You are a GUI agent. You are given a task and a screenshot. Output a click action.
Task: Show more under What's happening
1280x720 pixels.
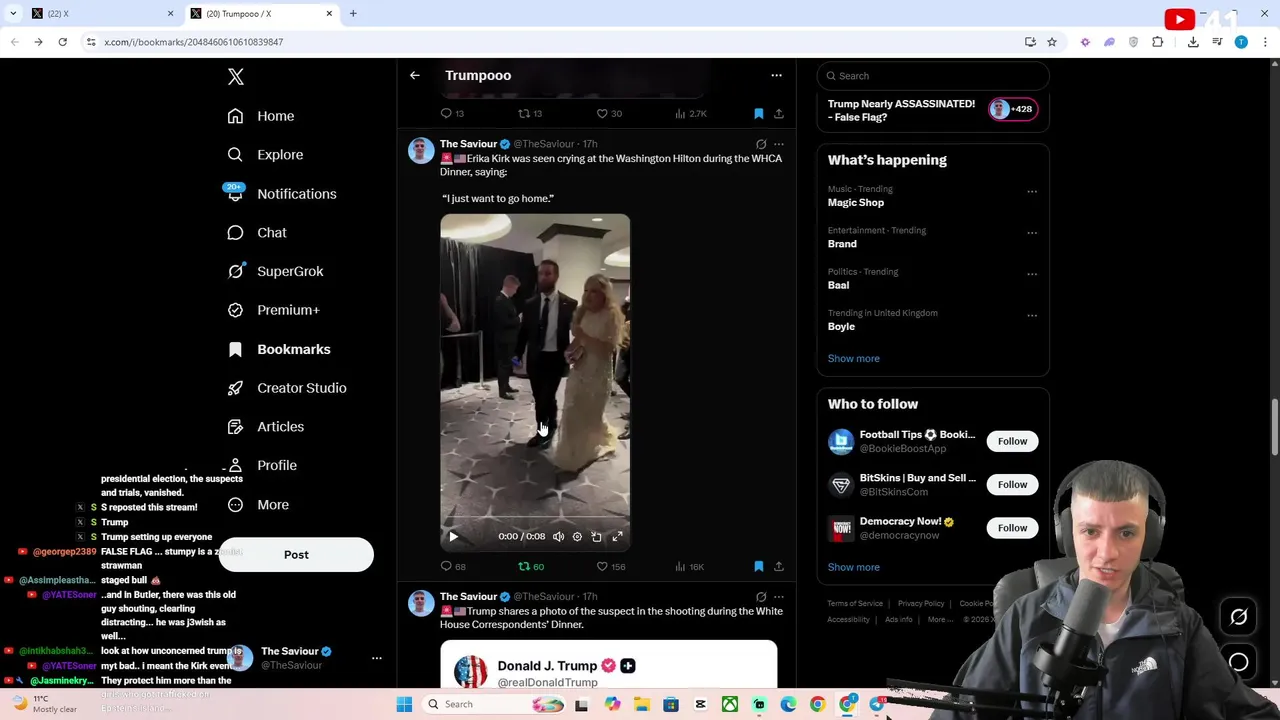(853, 358)
